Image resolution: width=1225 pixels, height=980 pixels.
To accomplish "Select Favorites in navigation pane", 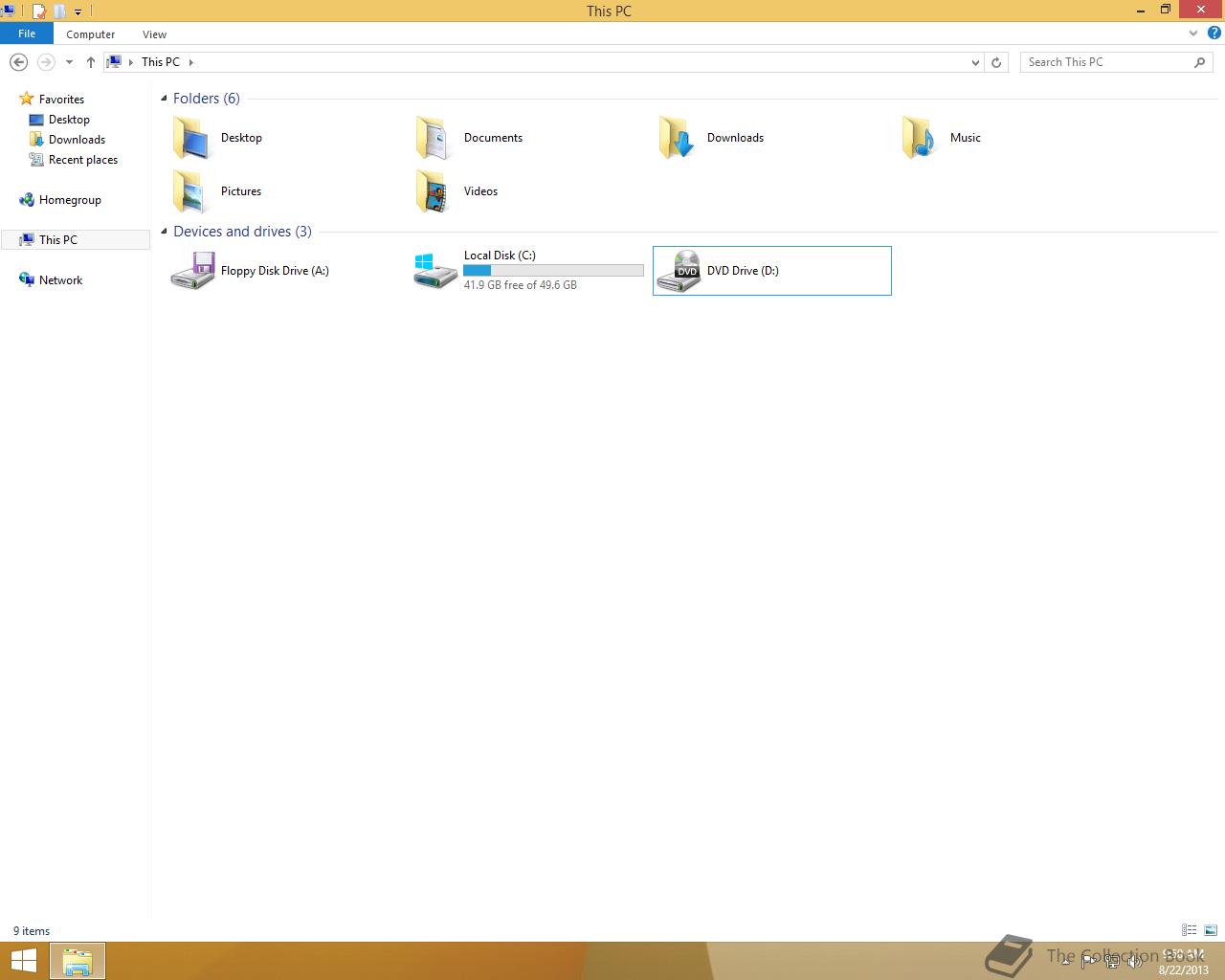I will click(x=61, y=100).
